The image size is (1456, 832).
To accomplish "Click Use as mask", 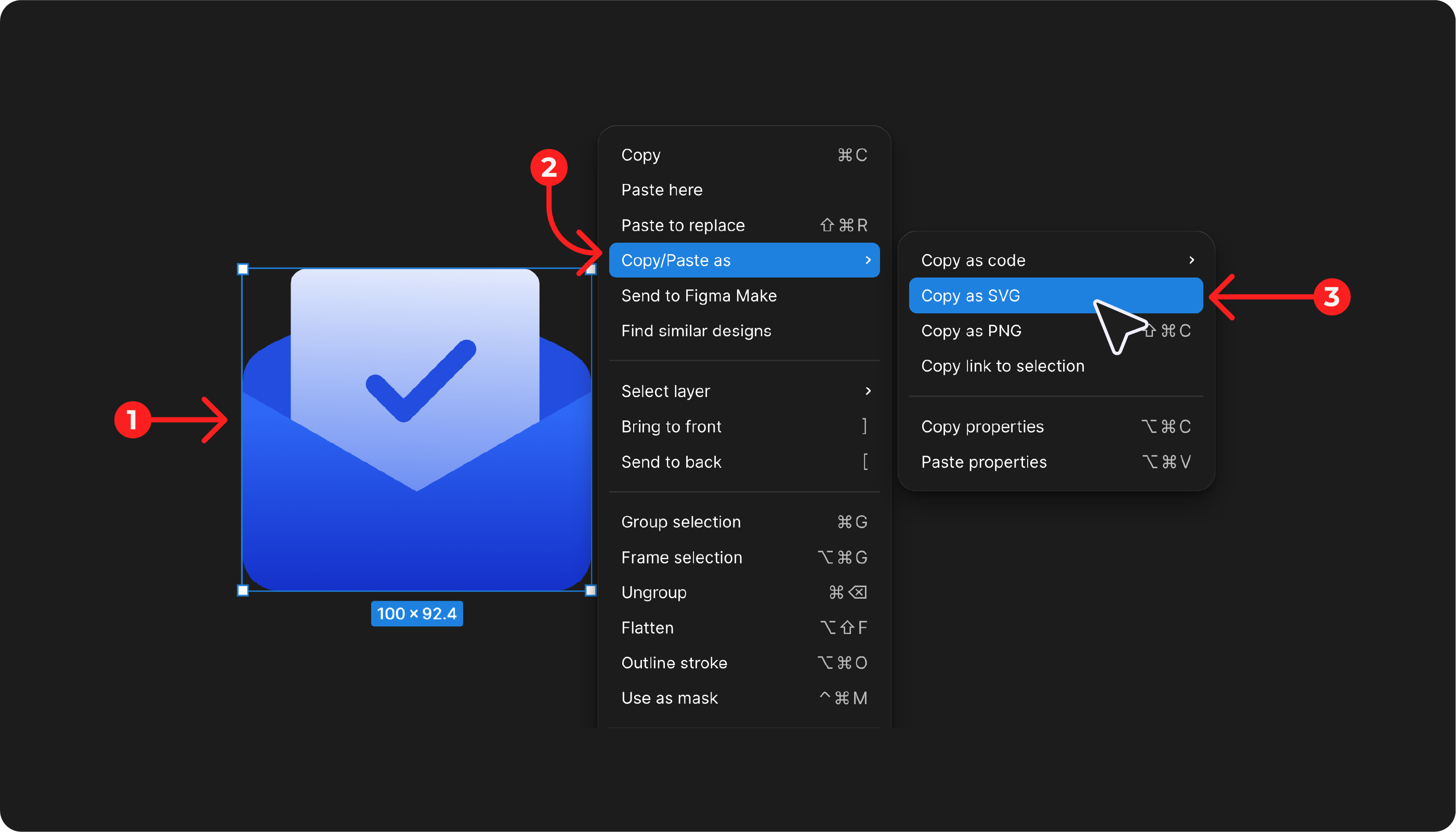I will click(x=669, y=698).
